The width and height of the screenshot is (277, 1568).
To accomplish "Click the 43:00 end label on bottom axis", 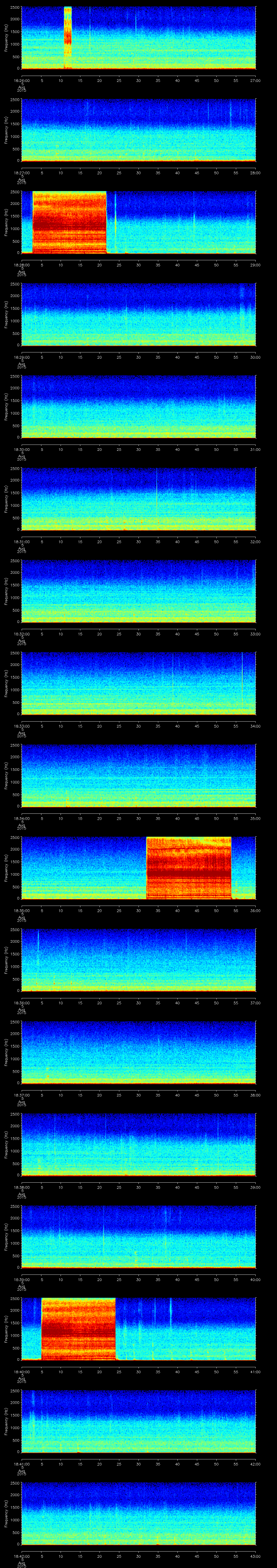I will tap(255, 1556).
